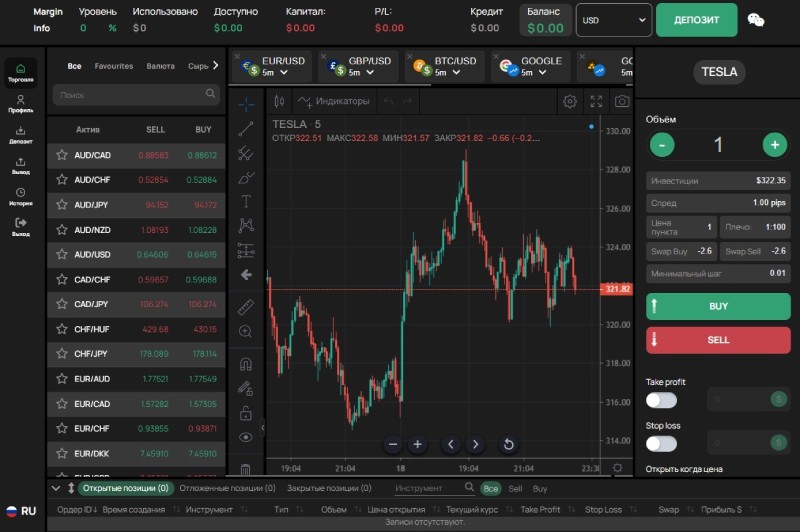Click the search magnifier in Поиск field
Image resolution: width=800 pixels, height=532 pixels.
click(x=210, y=94)
